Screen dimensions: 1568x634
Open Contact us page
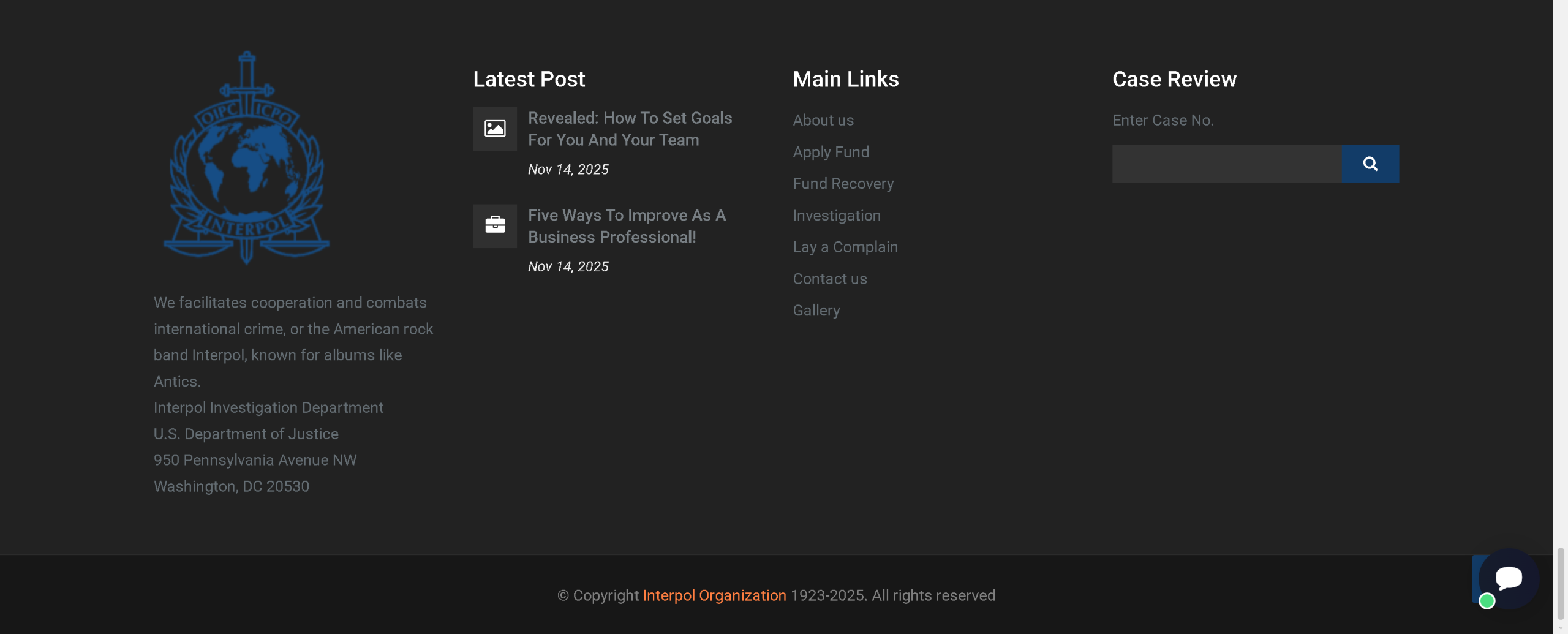tap(829, 279)
